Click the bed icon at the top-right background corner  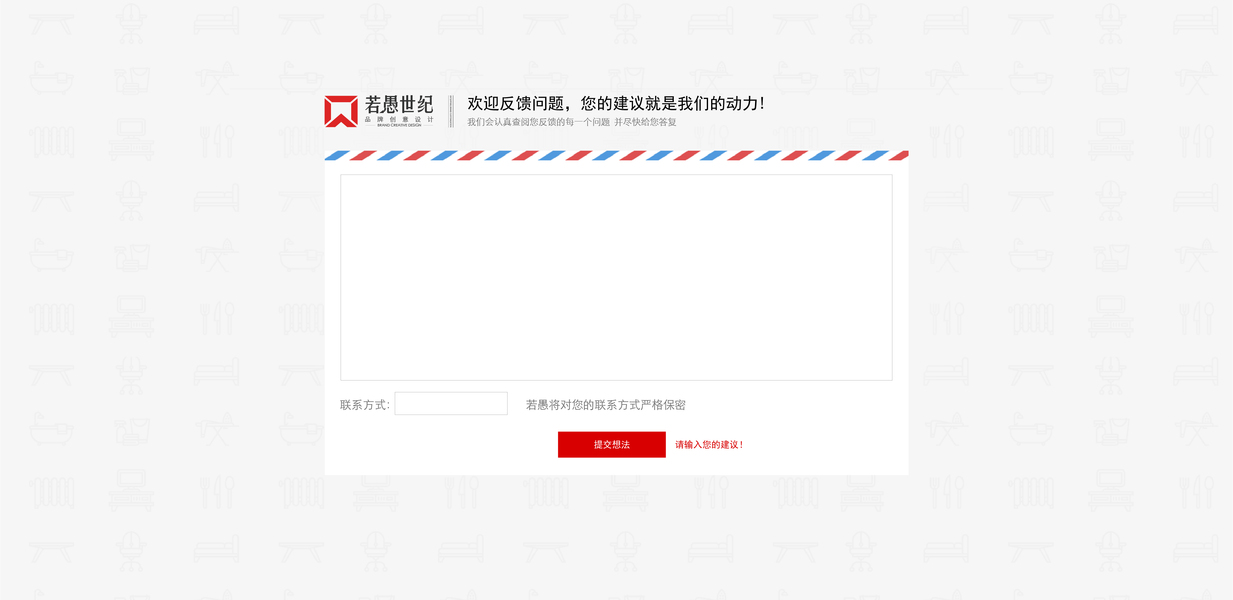[1195, 22]
